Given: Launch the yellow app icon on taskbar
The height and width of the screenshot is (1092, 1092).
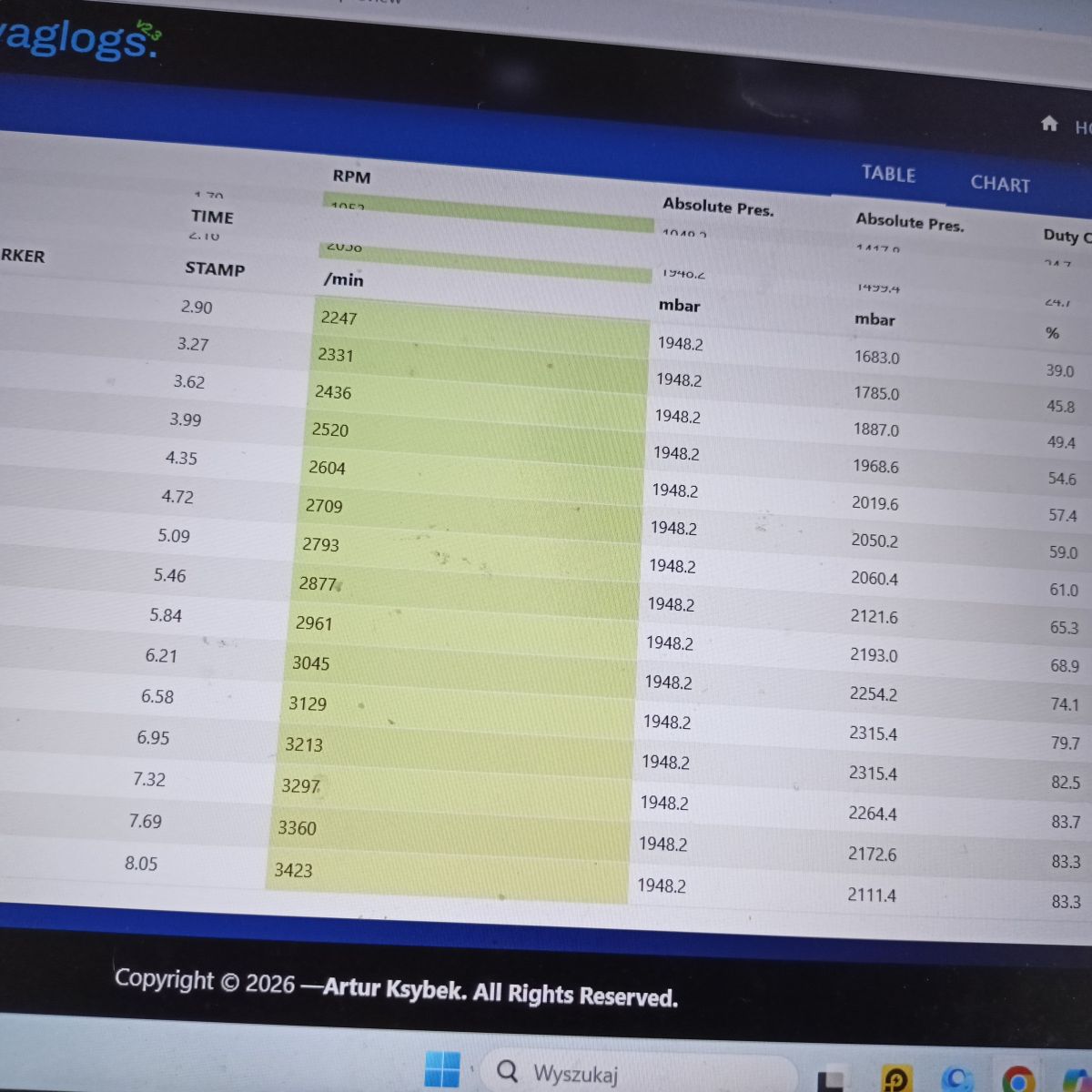Looking at the screenshot, I should pyautogui.click(x=897, y=1079).
